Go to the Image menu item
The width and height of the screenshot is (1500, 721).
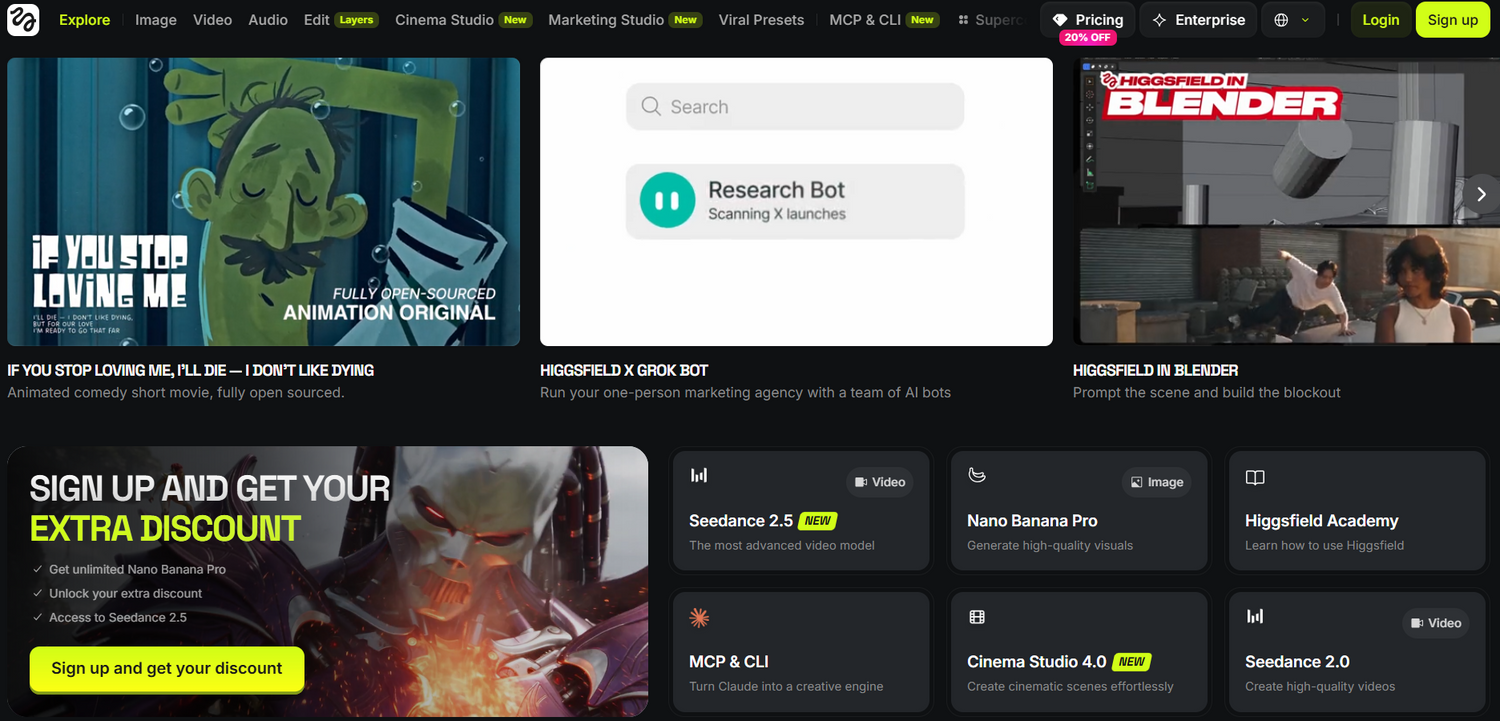(x=156, y=20)
